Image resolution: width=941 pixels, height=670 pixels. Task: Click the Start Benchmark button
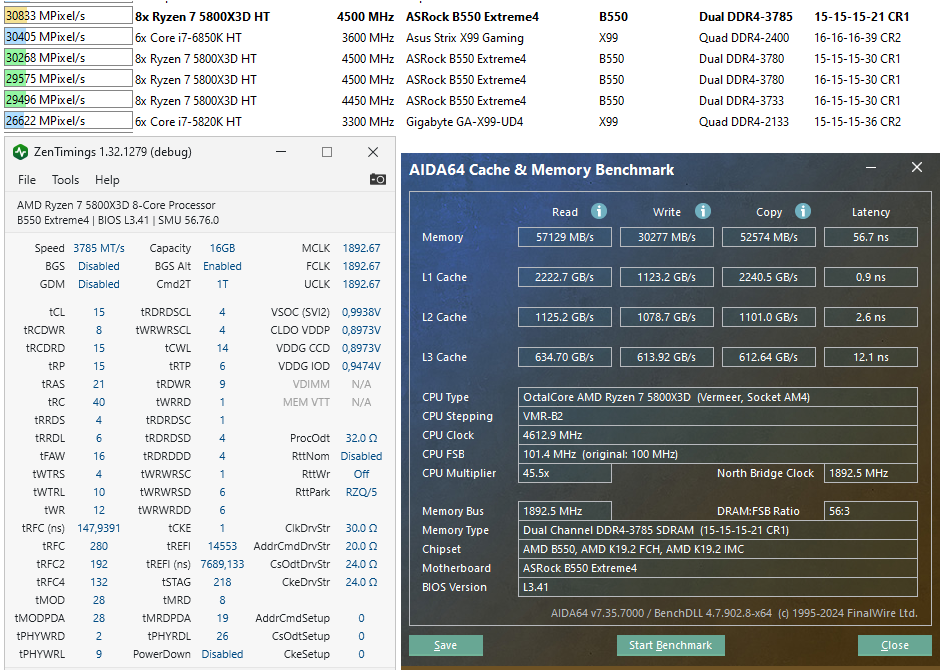click(x=670, y=645)
